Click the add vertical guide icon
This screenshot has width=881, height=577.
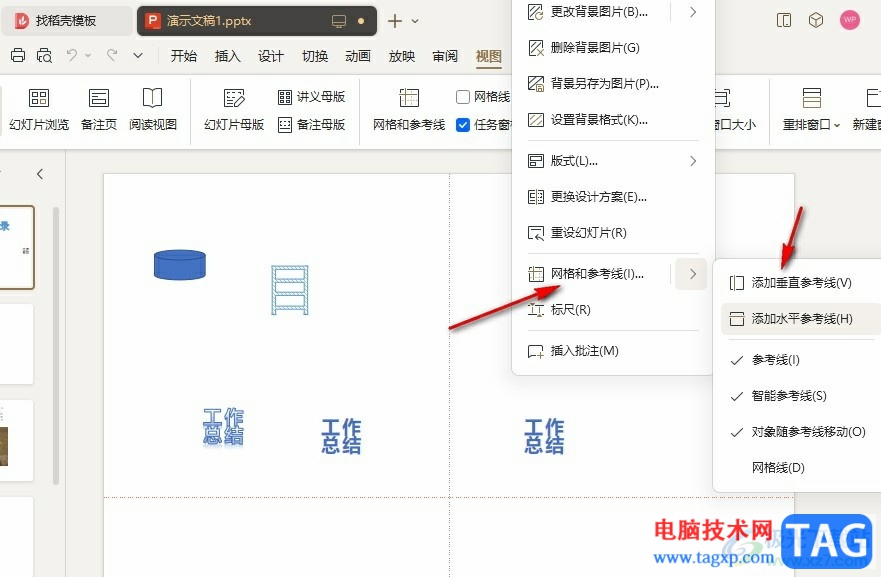click(737, 283)
